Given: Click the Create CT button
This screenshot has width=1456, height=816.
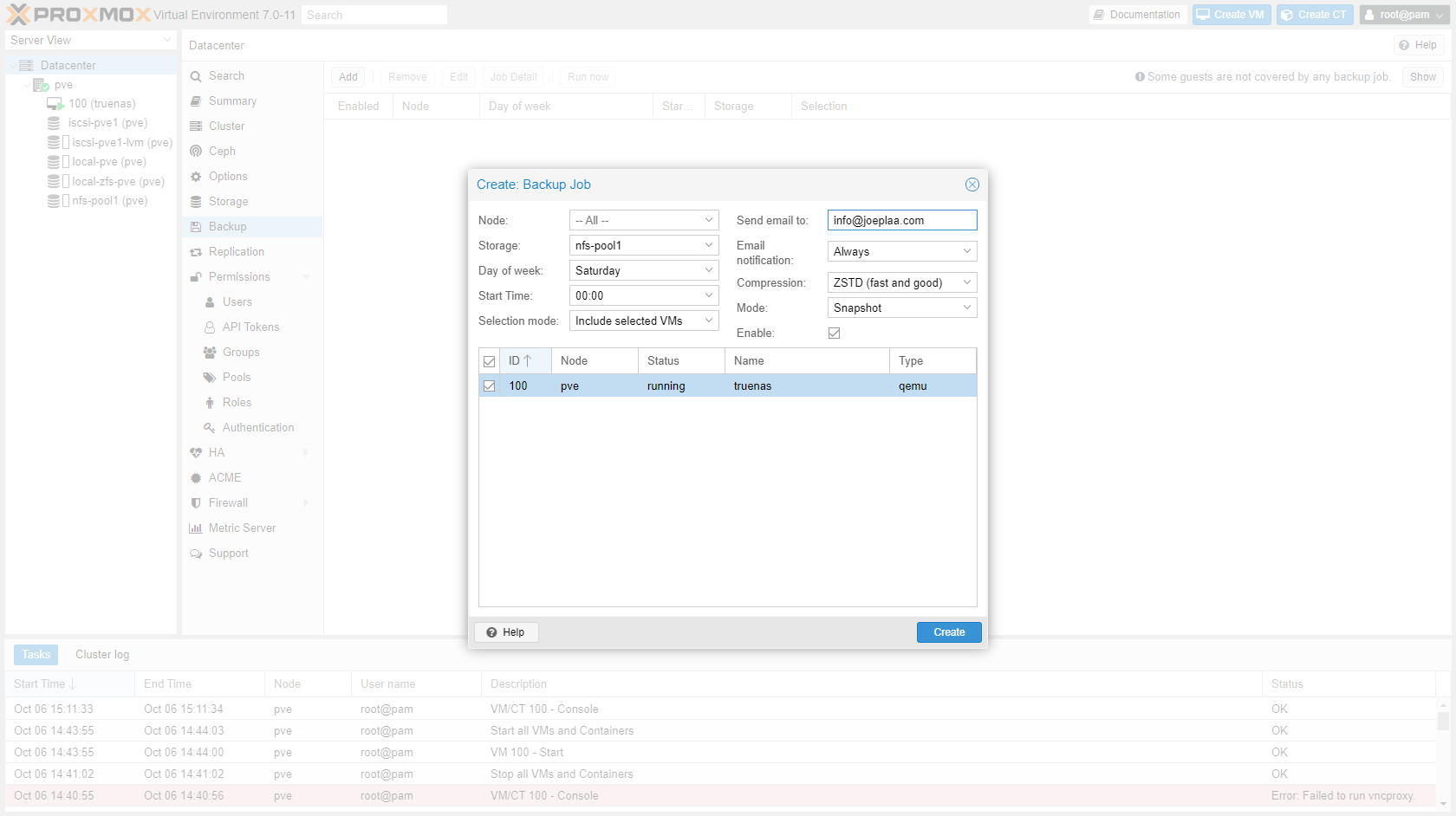Looking at the screenshot, I should click(x=1315, y=15).
